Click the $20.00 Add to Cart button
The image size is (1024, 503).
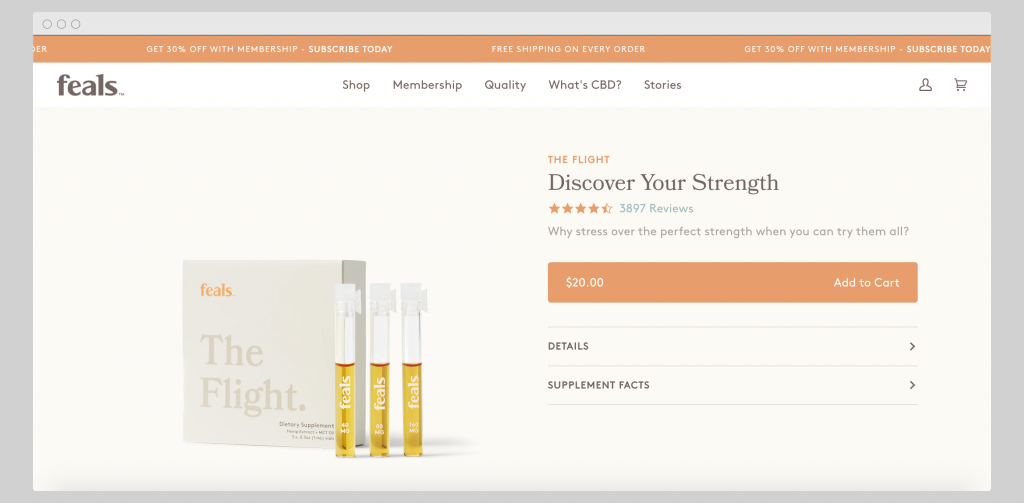tap(732, 282)
